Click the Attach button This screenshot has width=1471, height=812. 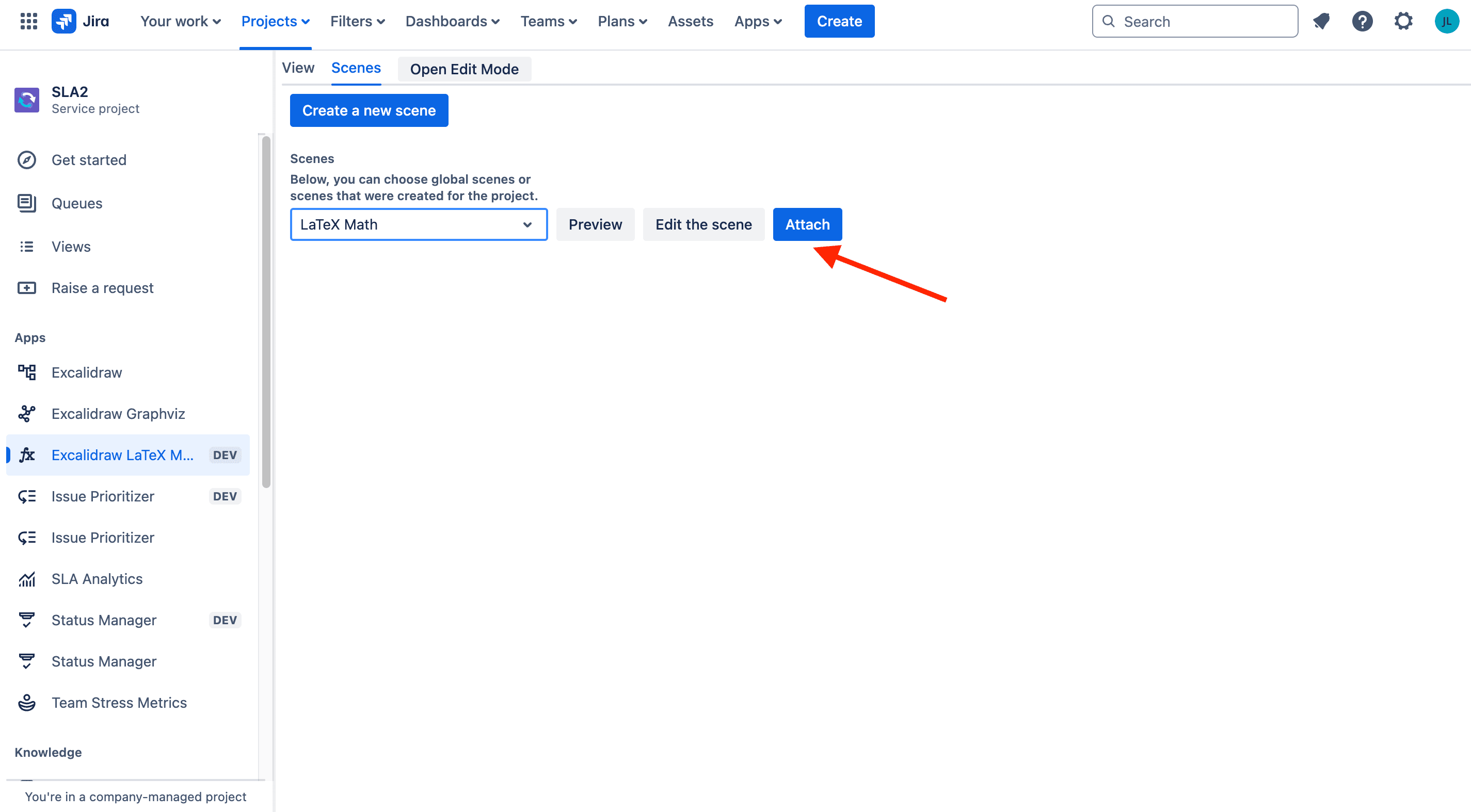click(x=807, y=224)
